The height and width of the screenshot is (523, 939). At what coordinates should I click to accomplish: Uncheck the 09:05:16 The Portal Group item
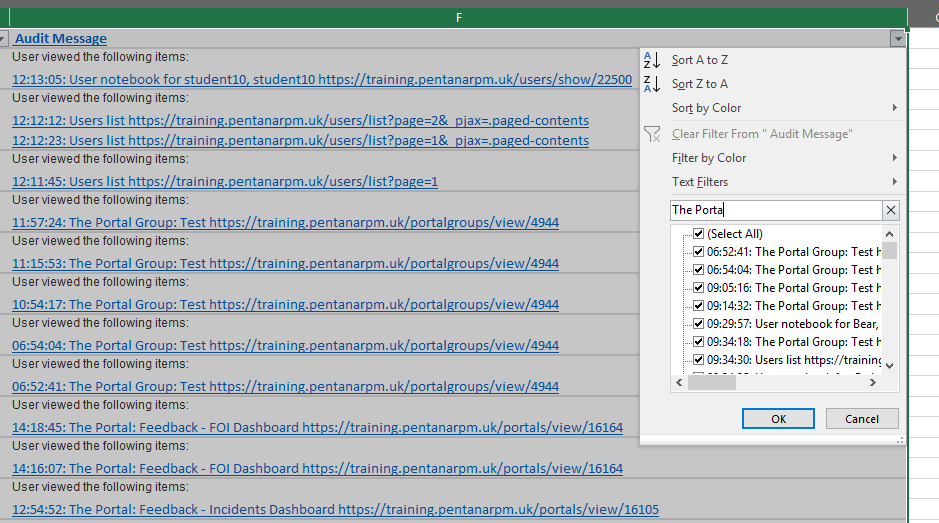(698, 288)
